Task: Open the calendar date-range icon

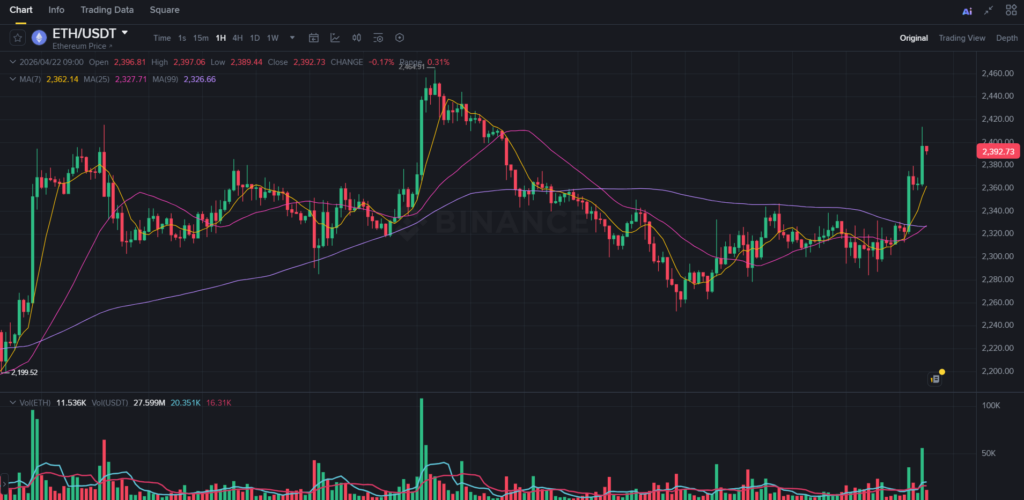Action: [x=313, y=38]
